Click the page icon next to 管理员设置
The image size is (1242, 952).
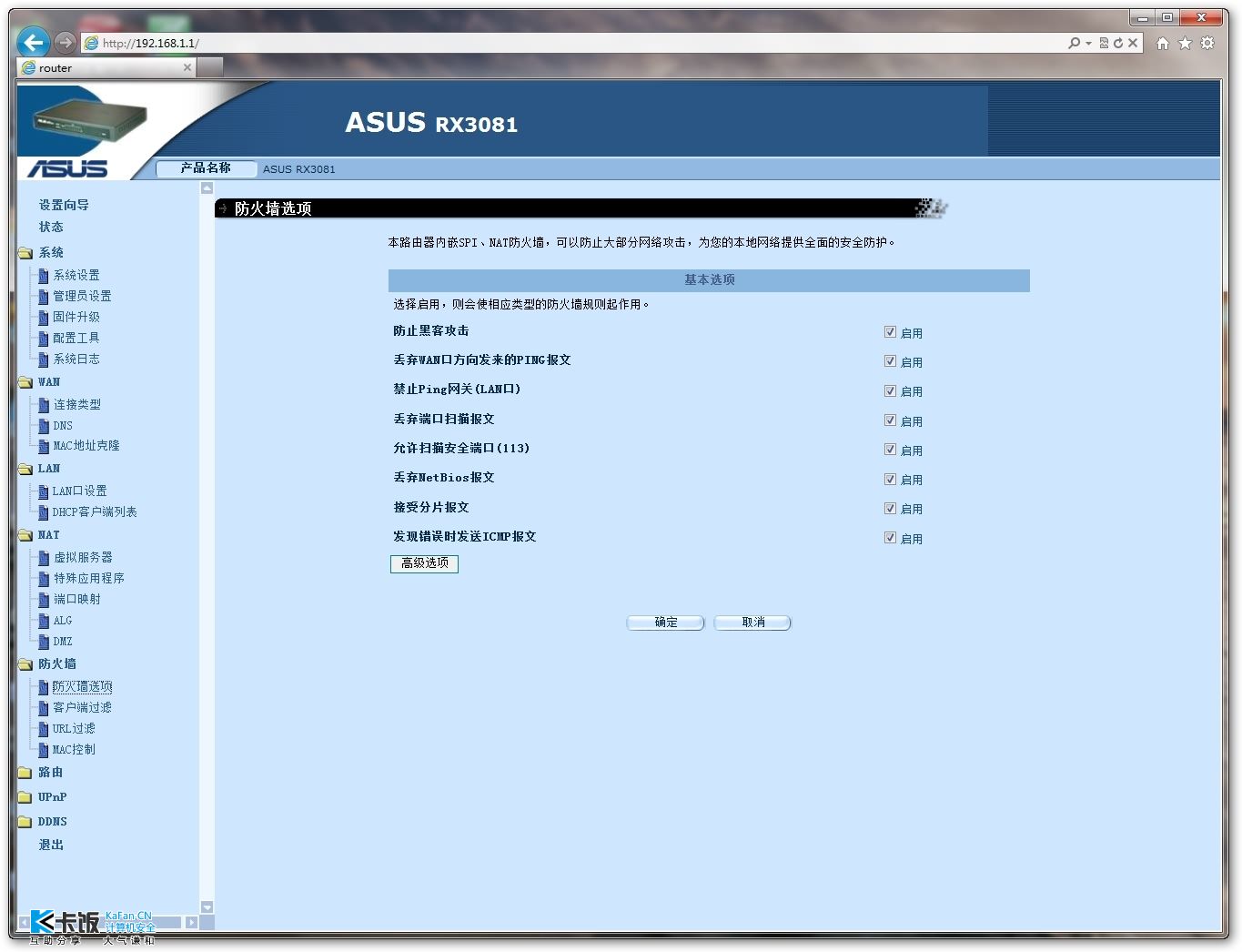click(x=43, y=296)
